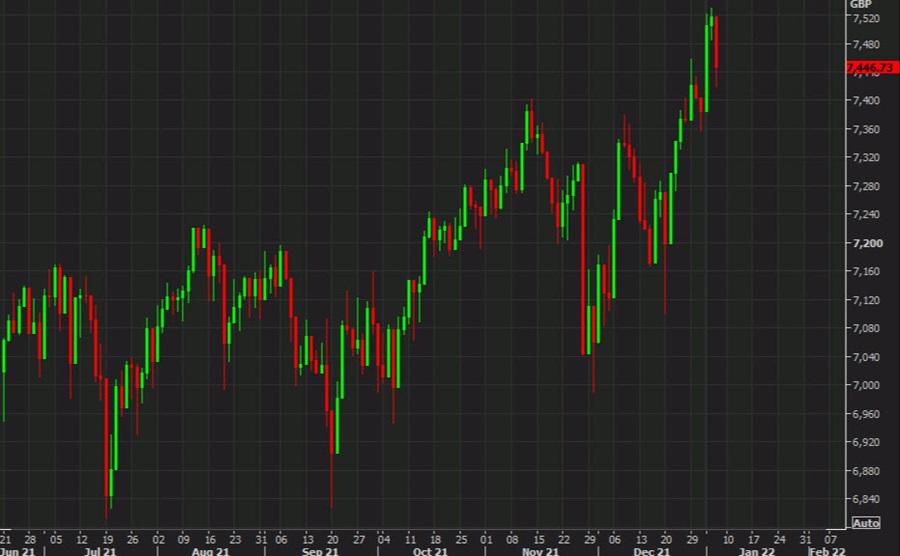Select the Sep 21 month label
Image resolution: width=900 pixels, height=556 pixels.
(320, 551)
